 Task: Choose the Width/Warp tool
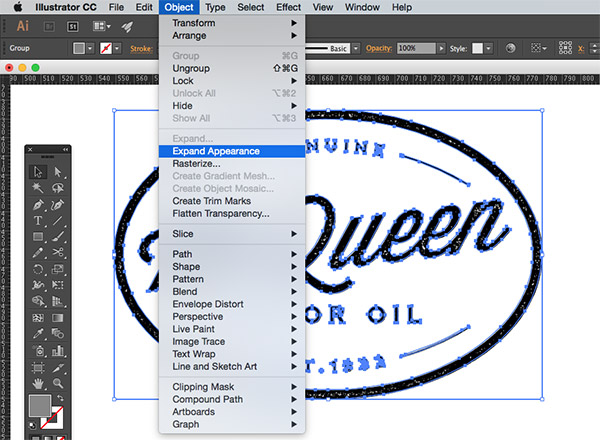click(38, 285)
